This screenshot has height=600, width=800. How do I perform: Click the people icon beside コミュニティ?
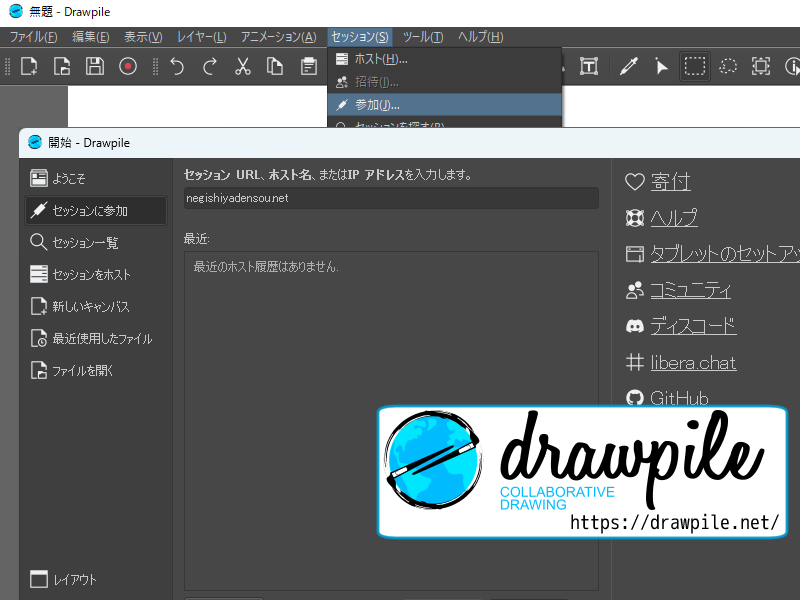(x=635, y=290)
